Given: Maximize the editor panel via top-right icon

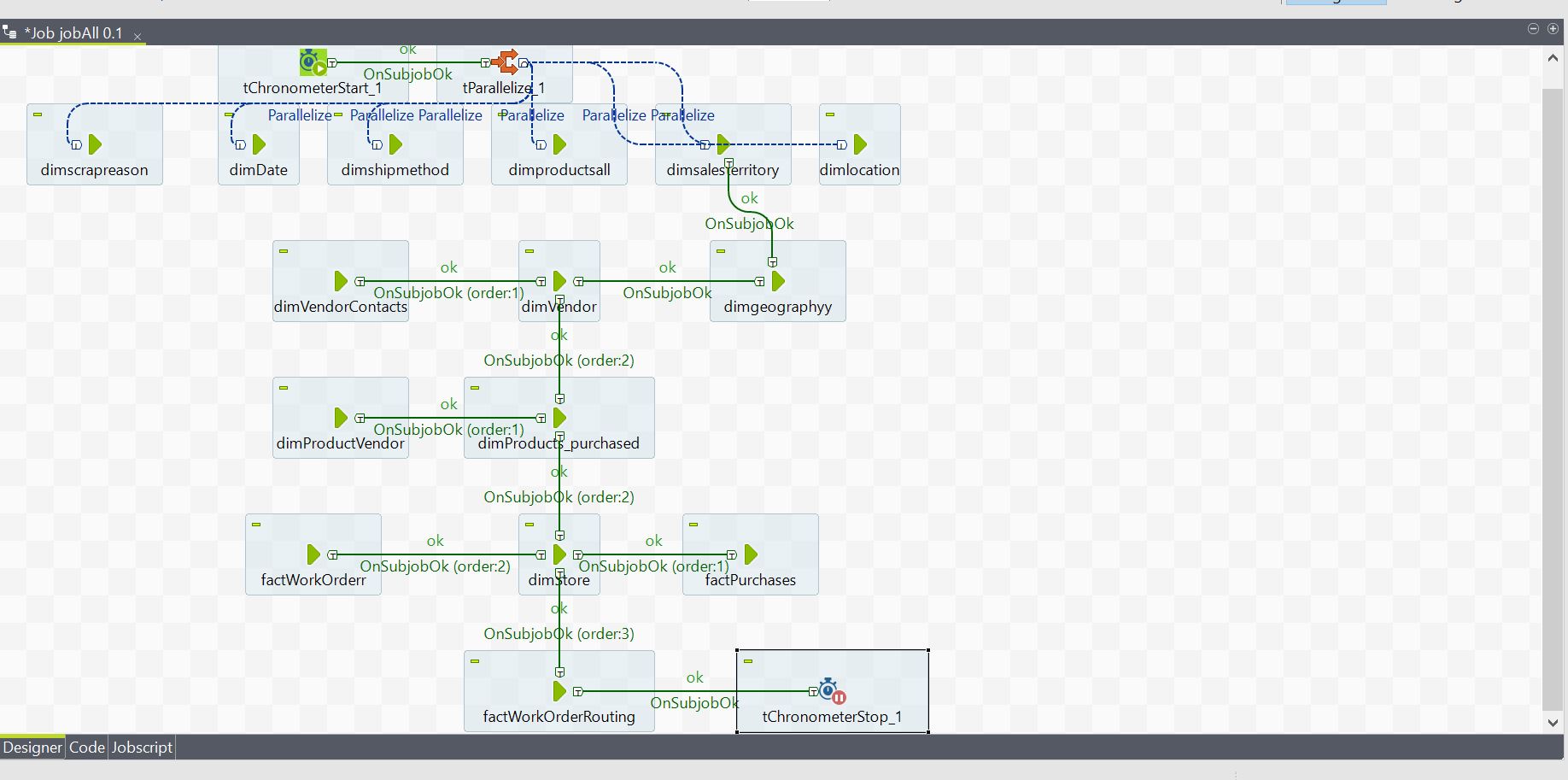Looking at the screenshot, I should [1553, 29].
